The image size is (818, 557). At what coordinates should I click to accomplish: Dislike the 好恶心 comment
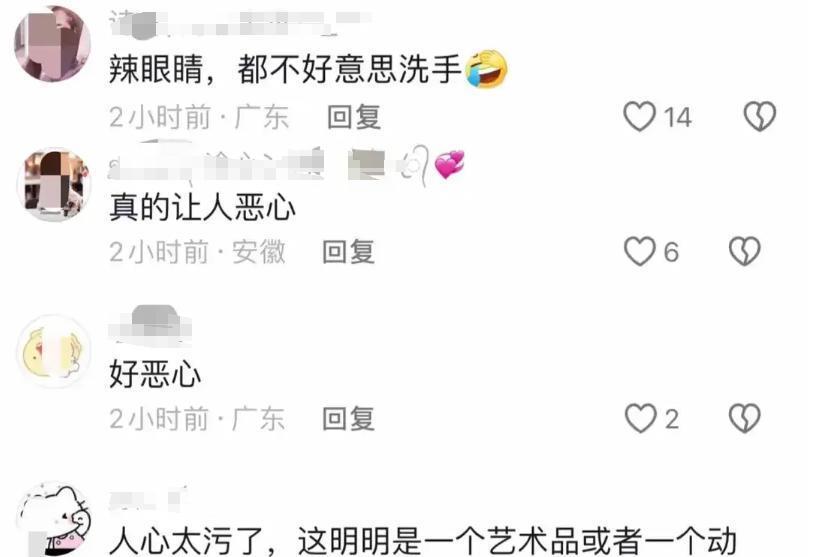click(x=744, y=418)
